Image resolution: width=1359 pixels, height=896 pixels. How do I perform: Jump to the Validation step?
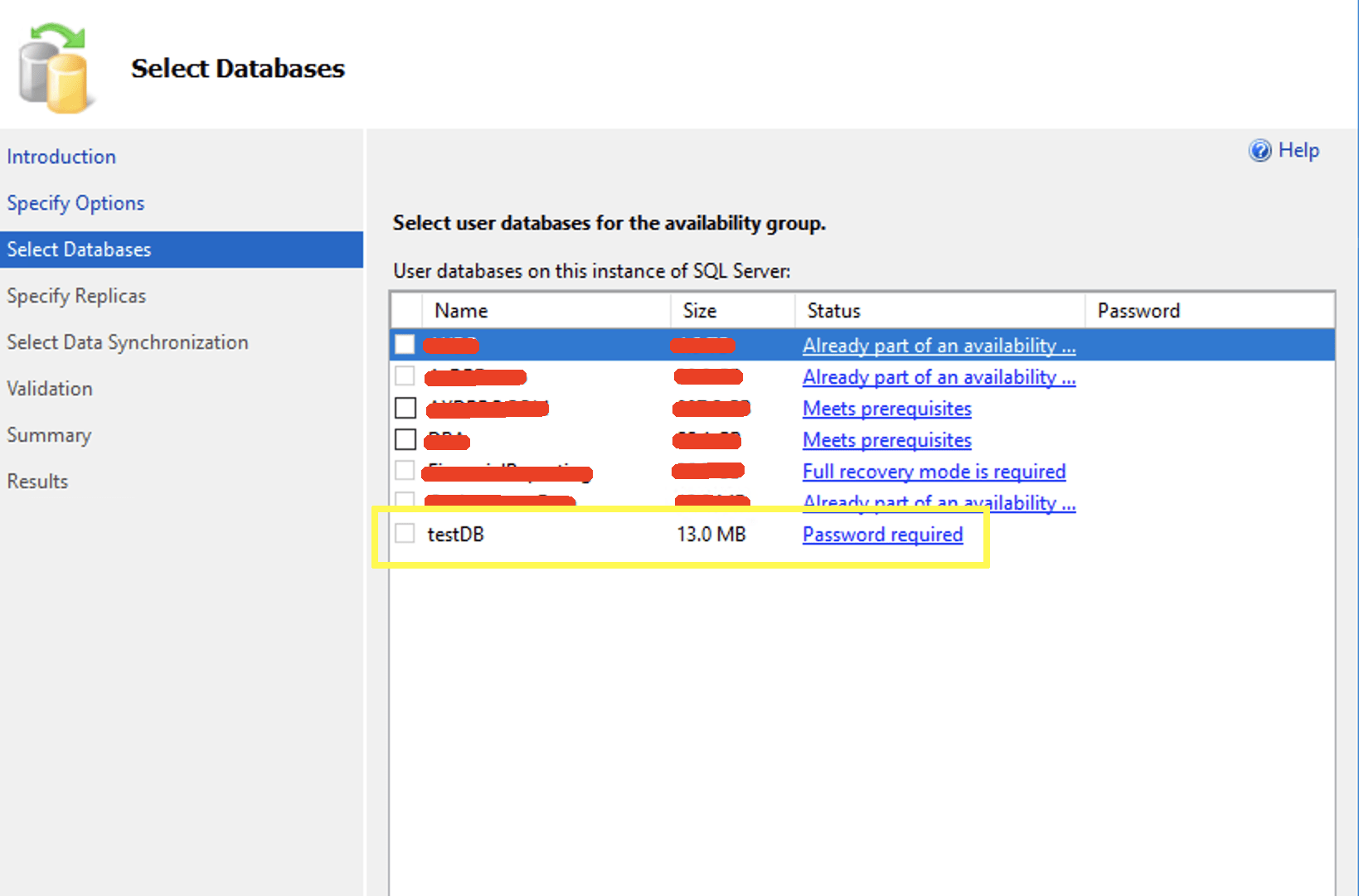(x=50, y=389)
